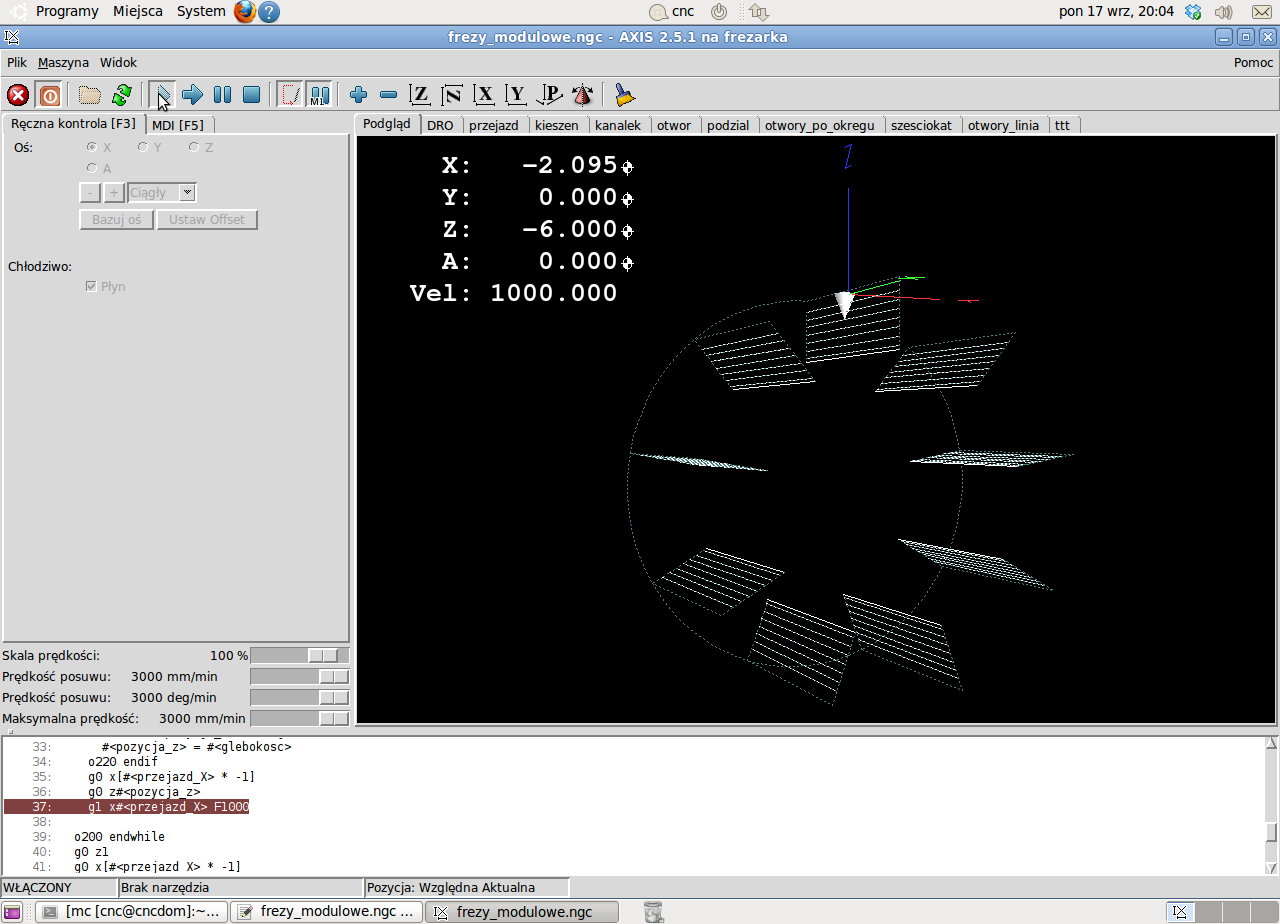Set rotated Z view

[x=452, y=95]
